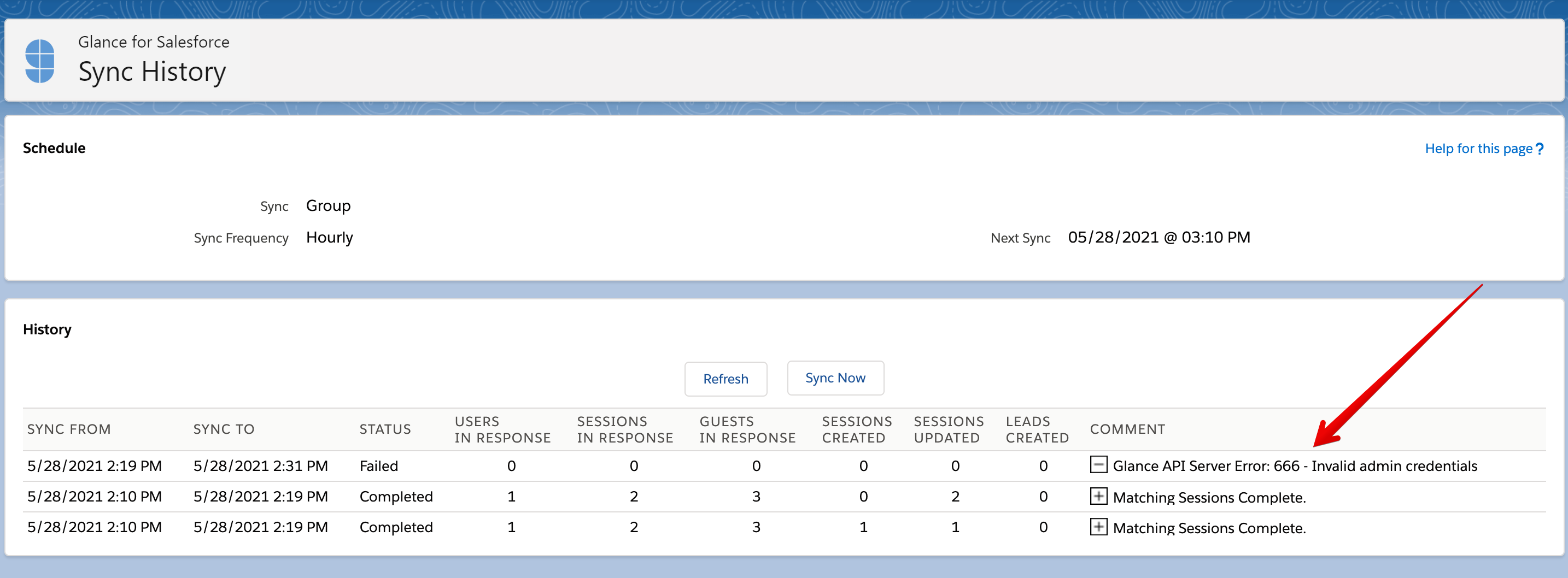1568x578 pixels.
Task: Click the question mark help icon
Action: tap(1540, 149)
